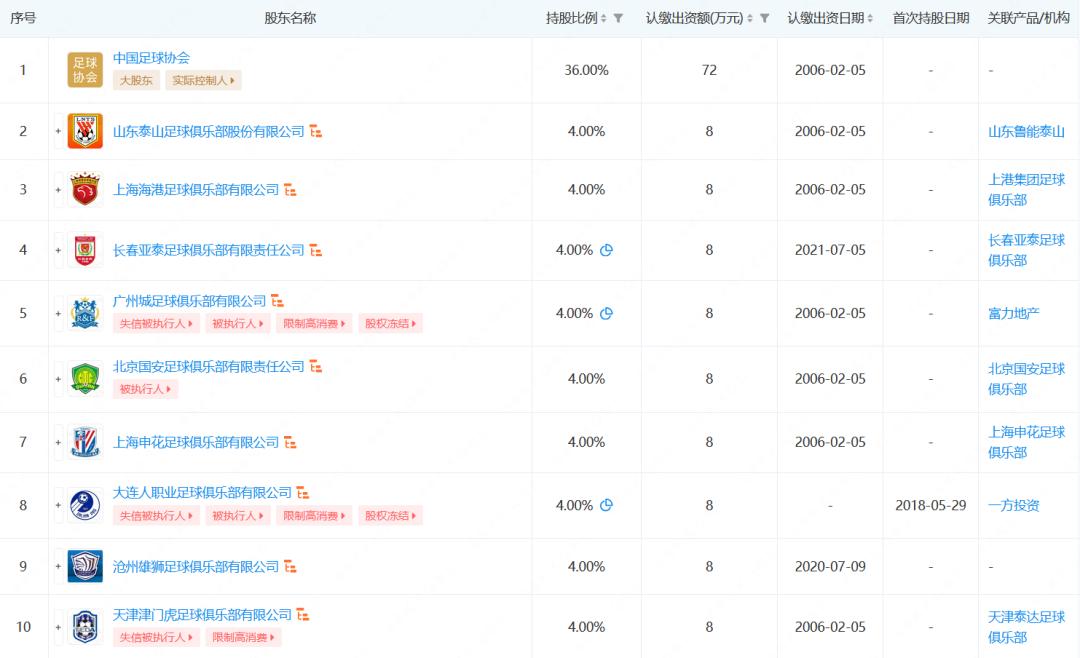Open 北京国安足球俱乐部有限责任公司 company link
The width and height of the screenshot is (1080, 658).
(208, 367)
